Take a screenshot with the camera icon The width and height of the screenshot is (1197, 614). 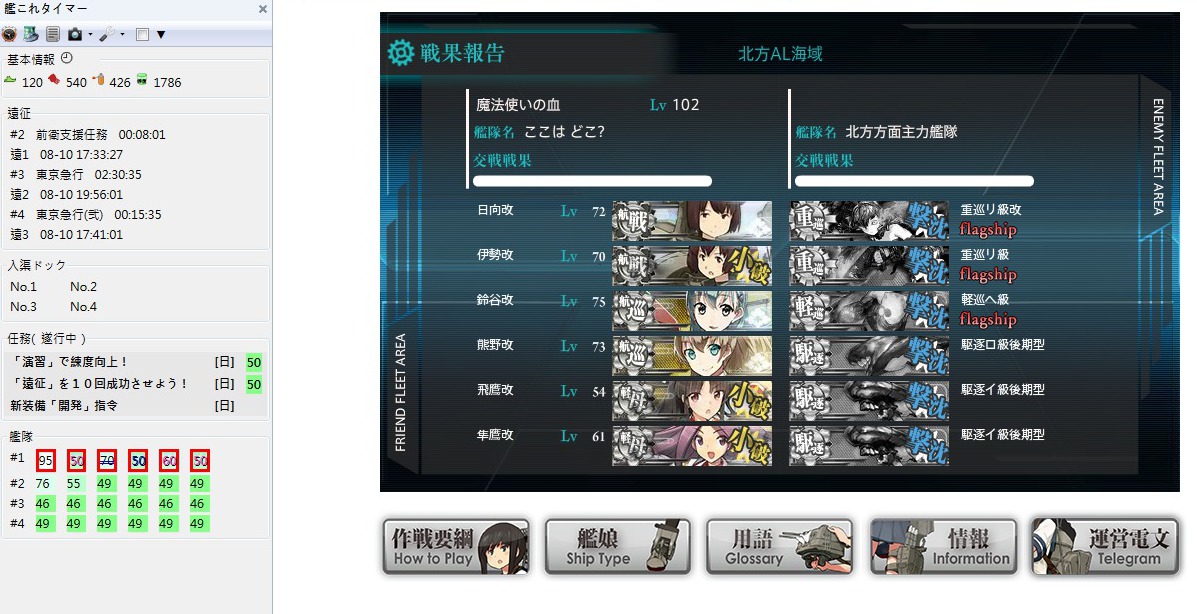coord(75,34)
